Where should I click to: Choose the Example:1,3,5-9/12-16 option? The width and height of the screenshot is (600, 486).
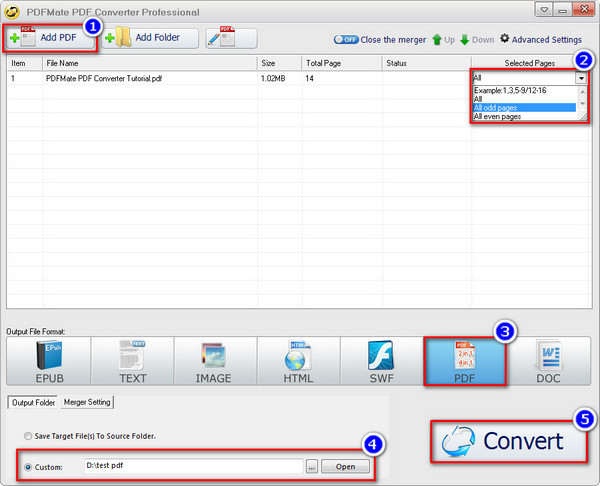click(x=524, y=90)
